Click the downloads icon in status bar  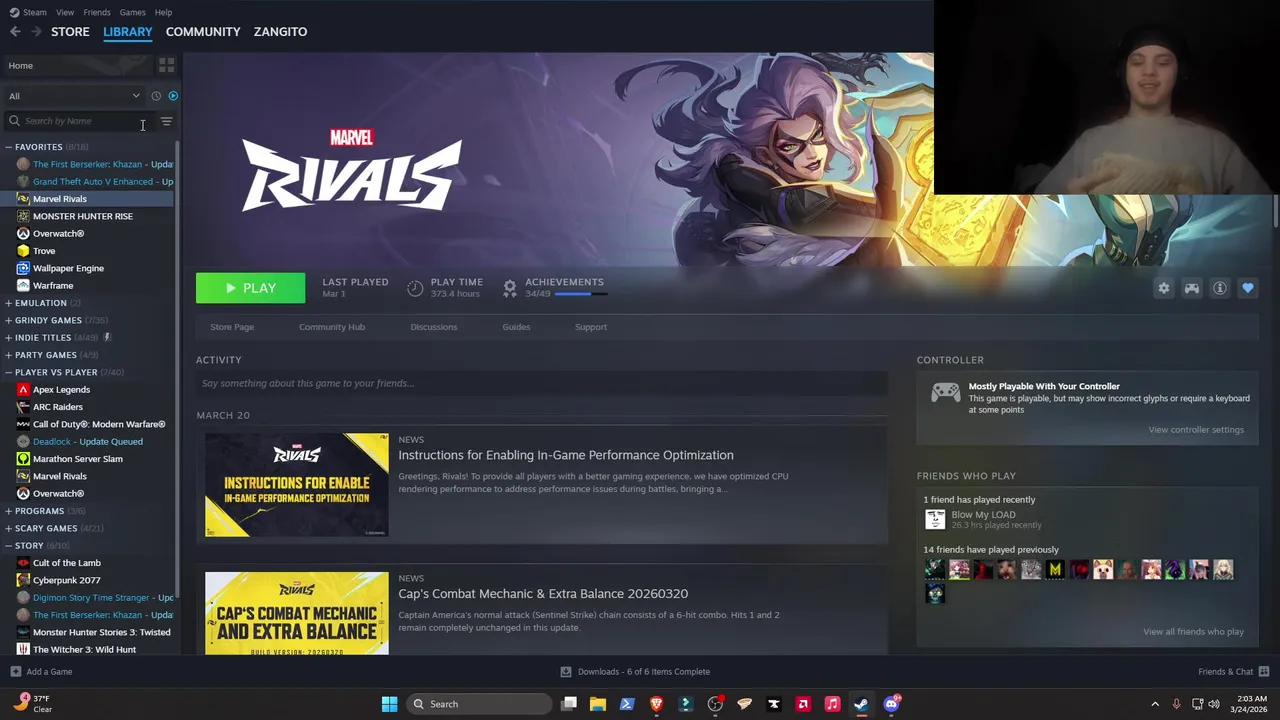click(566, 672)
